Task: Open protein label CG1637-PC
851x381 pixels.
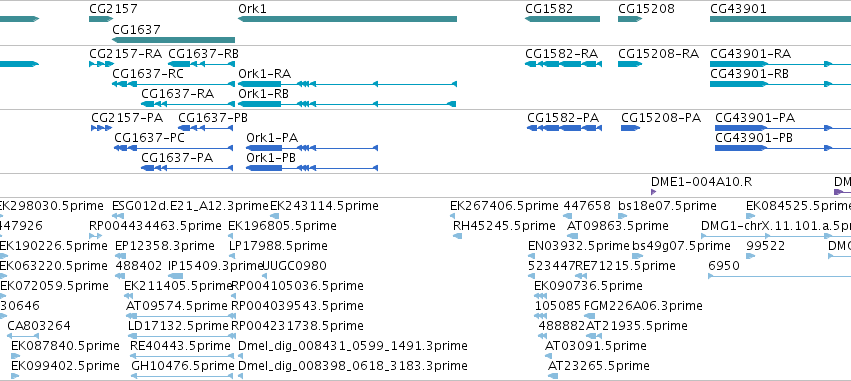Action: [x=149, y=138]
